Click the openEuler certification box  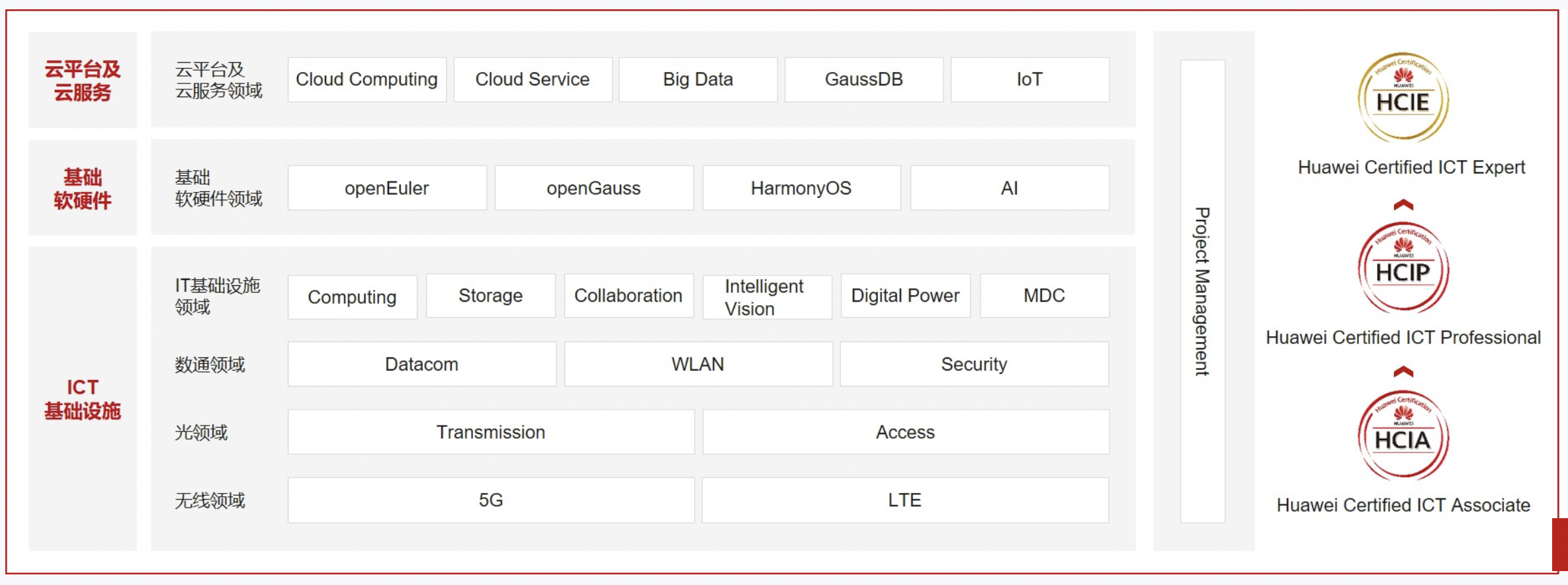click(387, 188)
